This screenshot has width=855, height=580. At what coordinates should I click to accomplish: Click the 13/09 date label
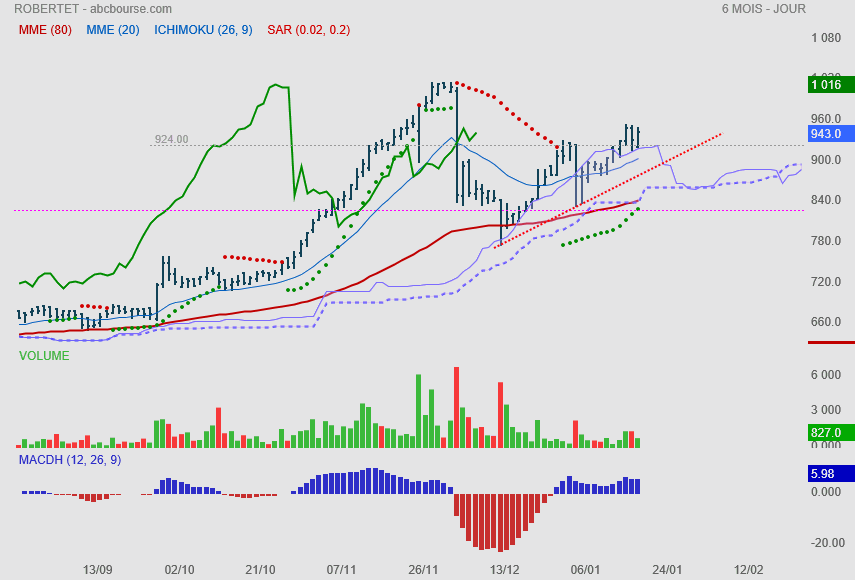[98, 570]
